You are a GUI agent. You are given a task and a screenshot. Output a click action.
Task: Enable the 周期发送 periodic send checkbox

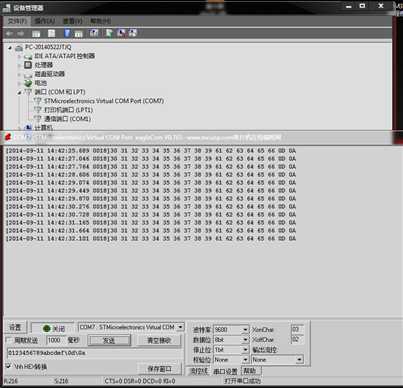click(9, 340)
